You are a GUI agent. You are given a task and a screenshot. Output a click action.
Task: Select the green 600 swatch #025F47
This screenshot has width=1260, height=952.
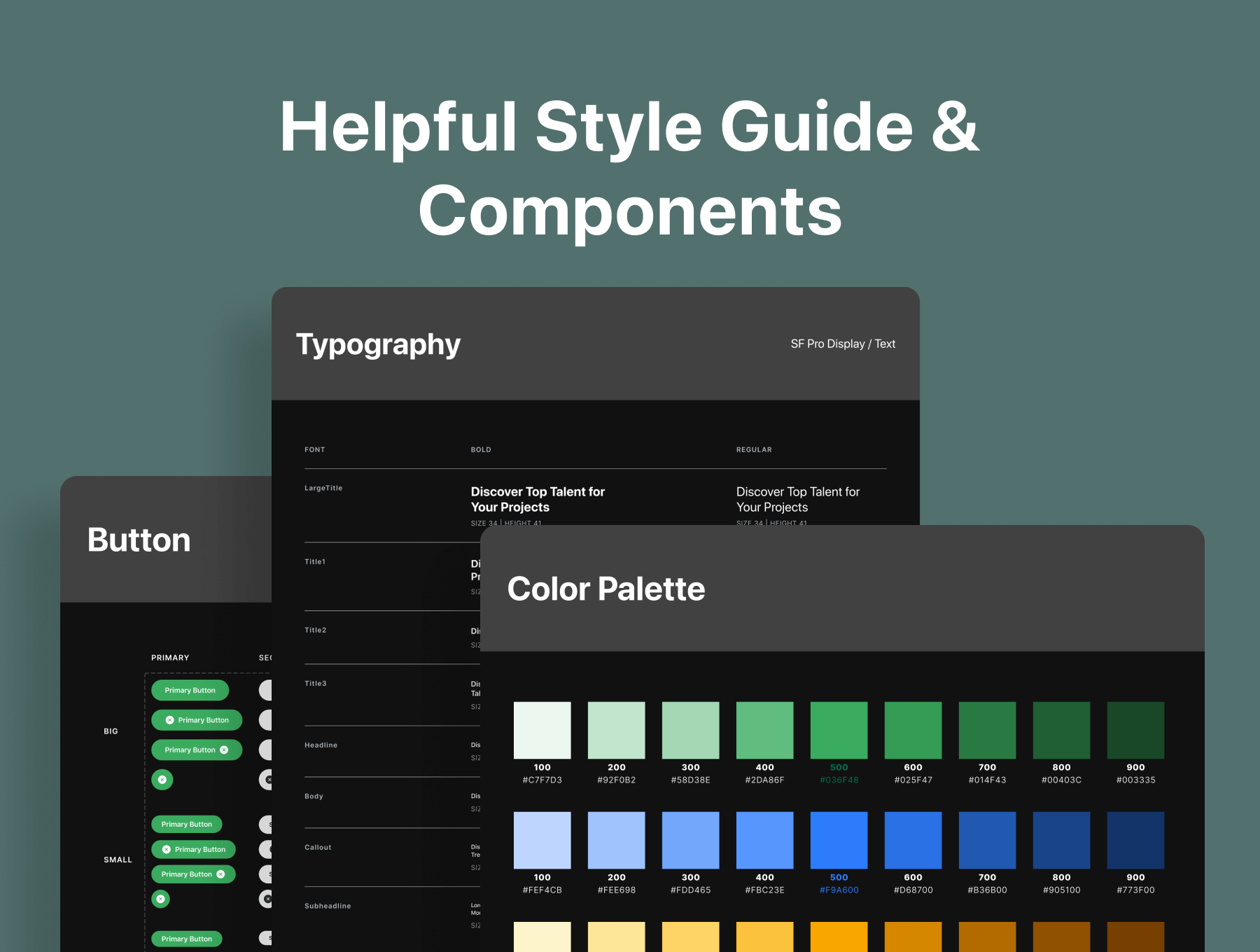pyautogui.click(x=913, y=730)
